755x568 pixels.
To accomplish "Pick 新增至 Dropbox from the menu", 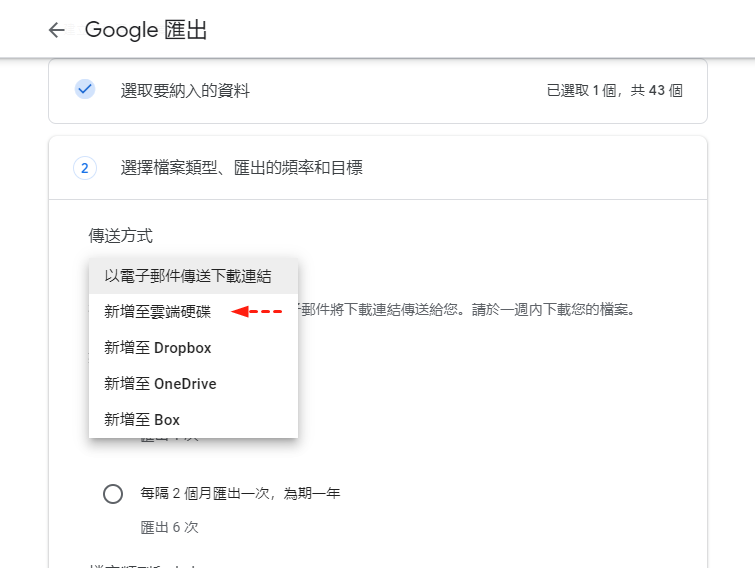I will 158,348.
